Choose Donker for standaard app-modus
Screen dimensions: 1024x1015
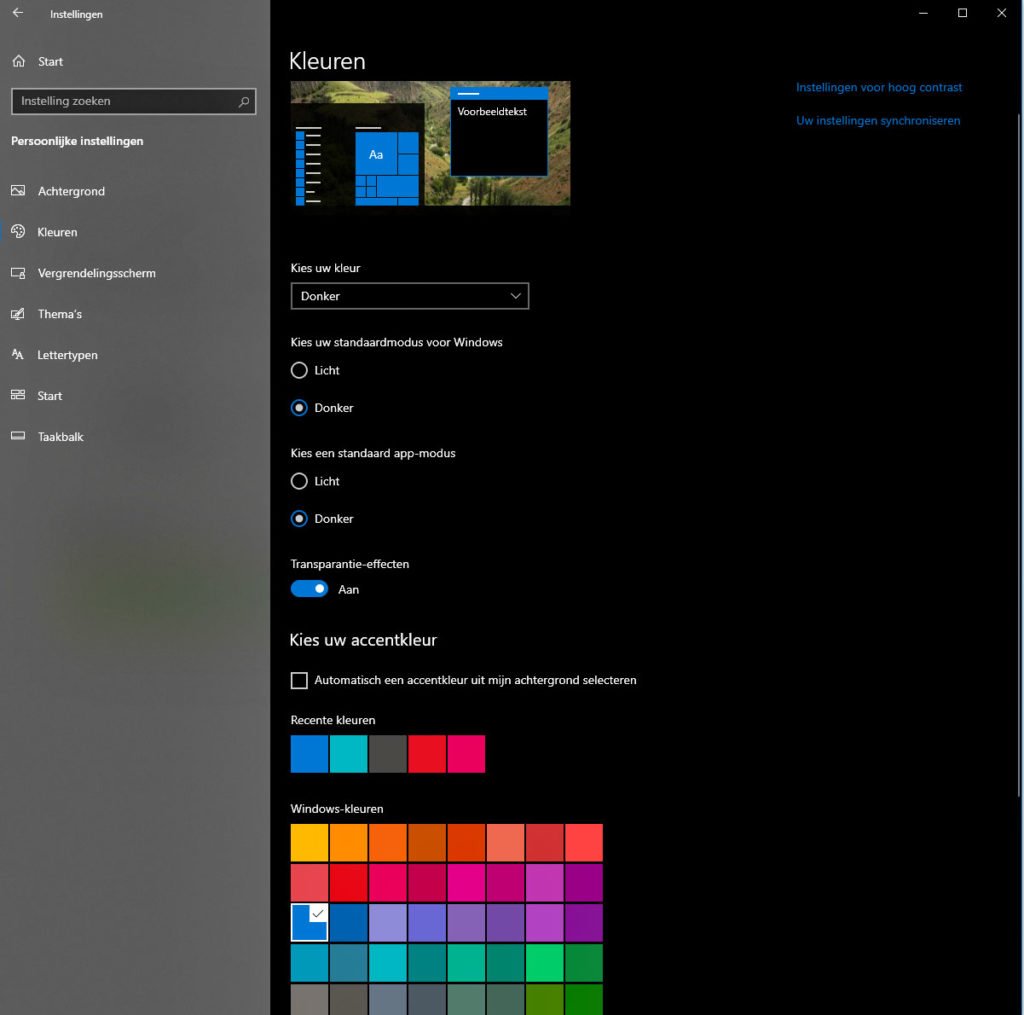(x=299, y=519)
